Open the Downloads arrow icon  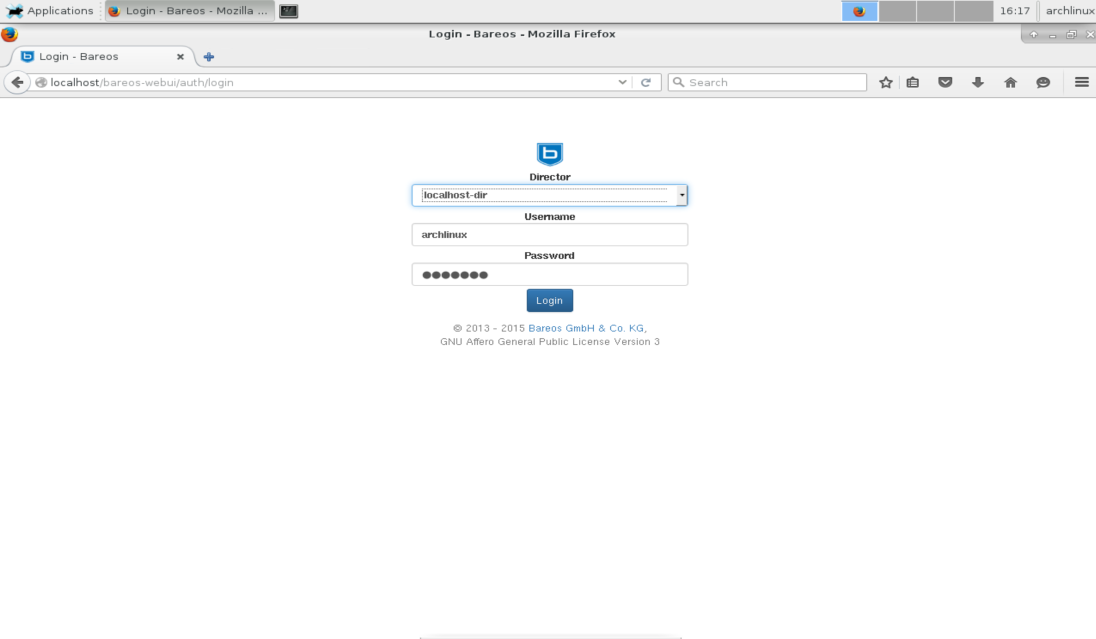click(x=978, y=82)
